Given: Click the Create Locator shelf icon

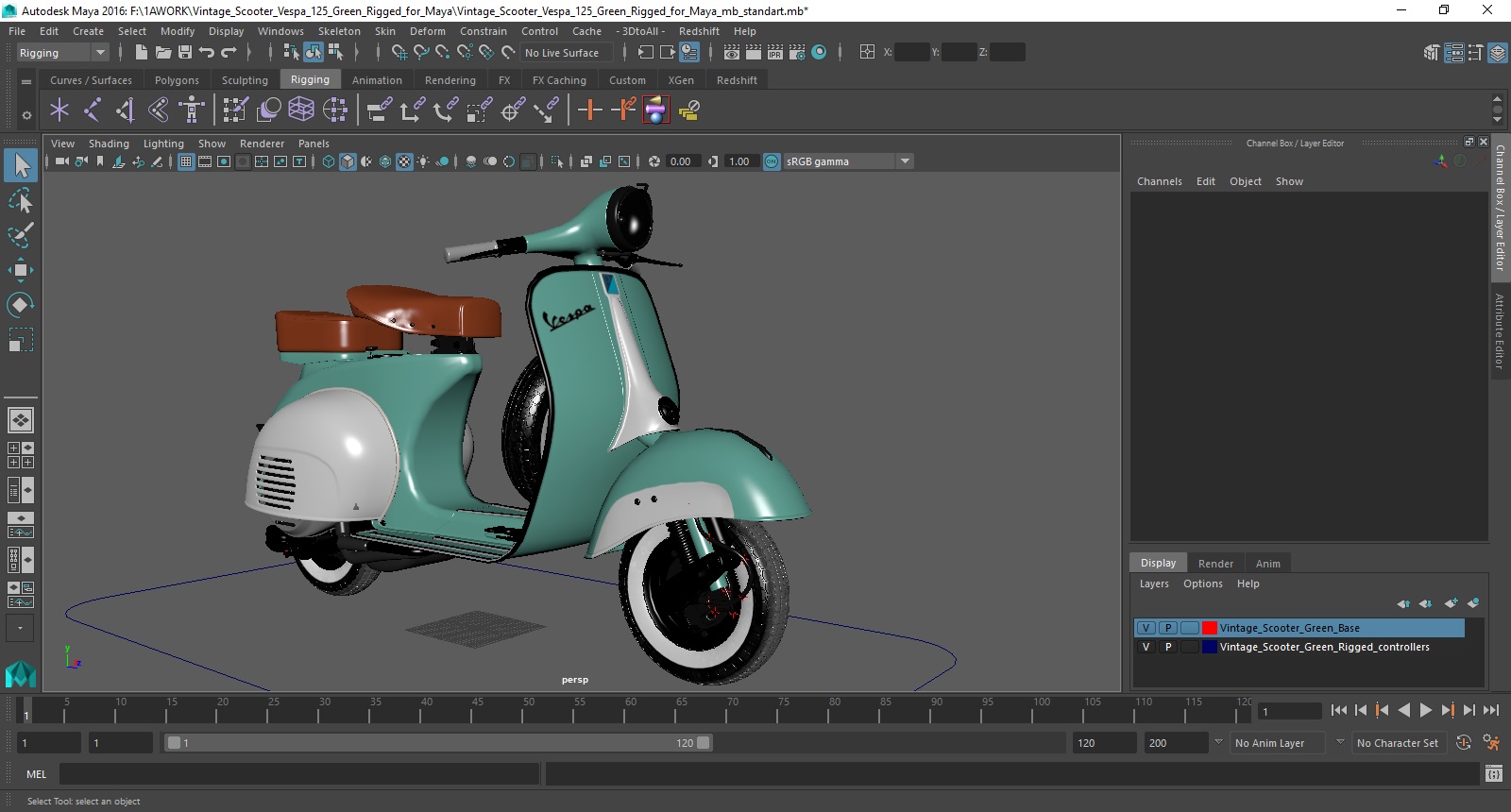Looking at the screenshot, I should coord(59,110).
